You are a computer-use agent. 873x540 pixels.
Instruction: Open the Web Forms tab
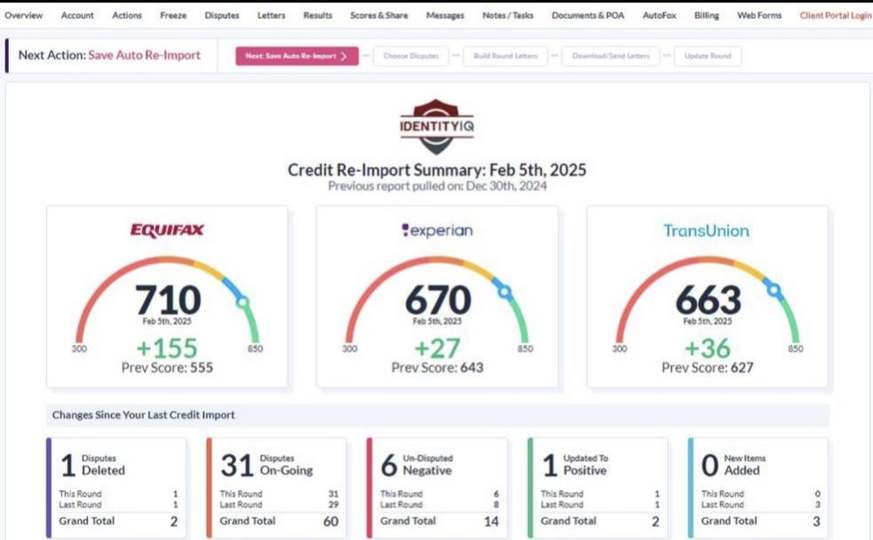point(759,16)
